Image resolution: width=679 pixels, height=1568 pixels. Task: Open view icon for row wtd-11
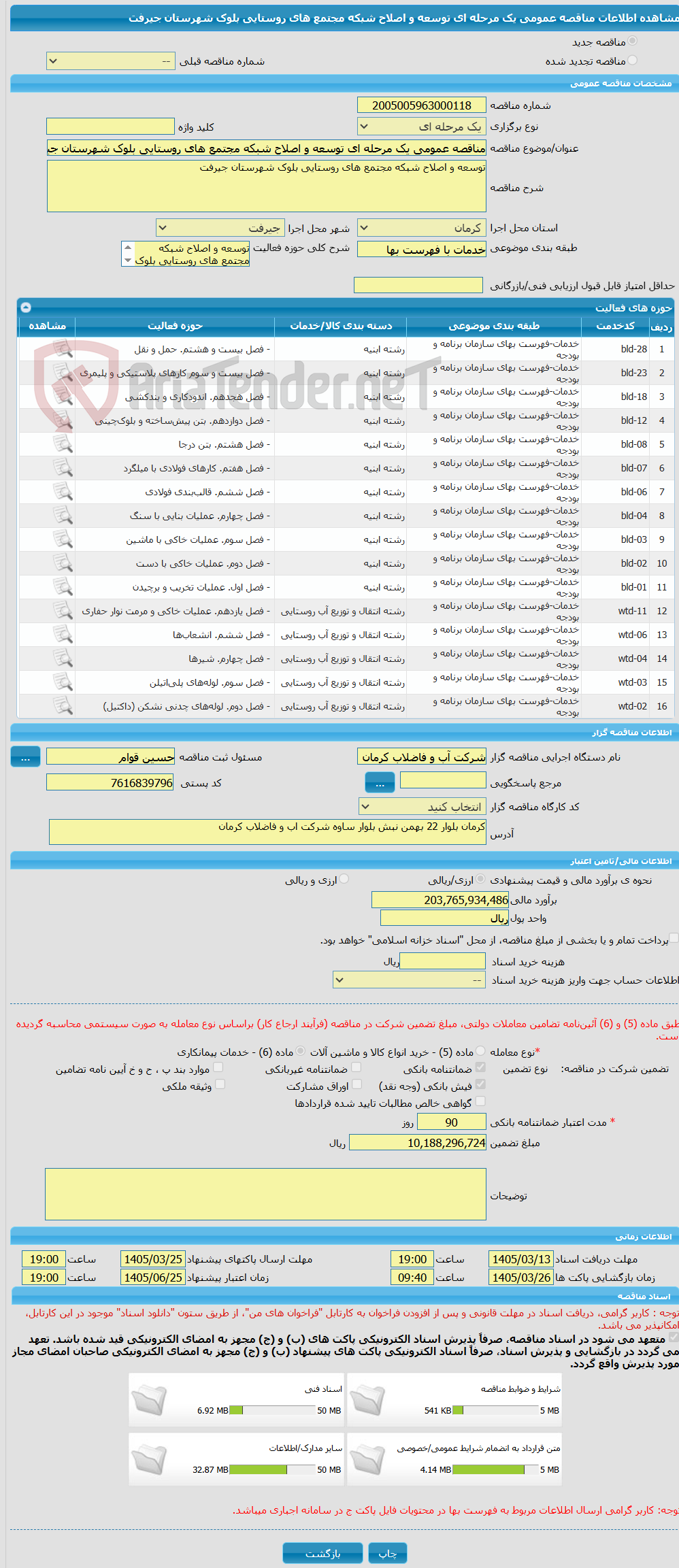pos(63,611)
